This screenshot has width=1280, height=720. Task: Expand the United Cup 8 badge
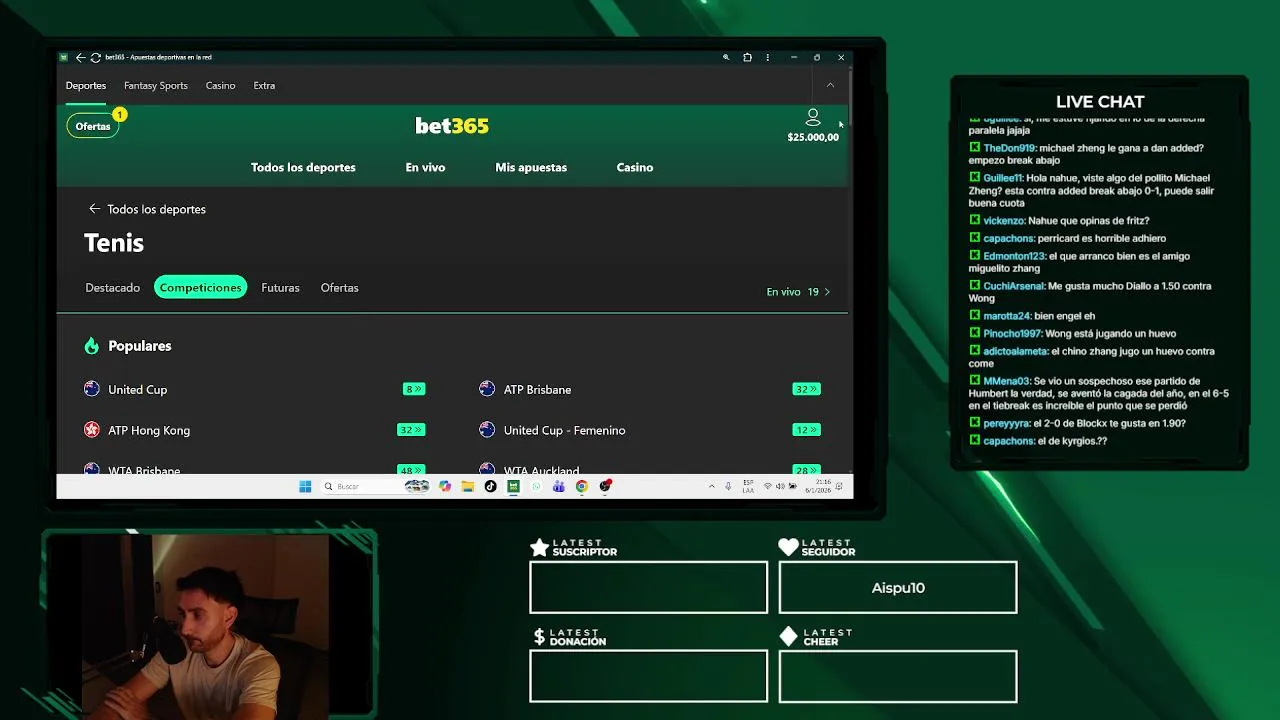[x=414, y=389]
